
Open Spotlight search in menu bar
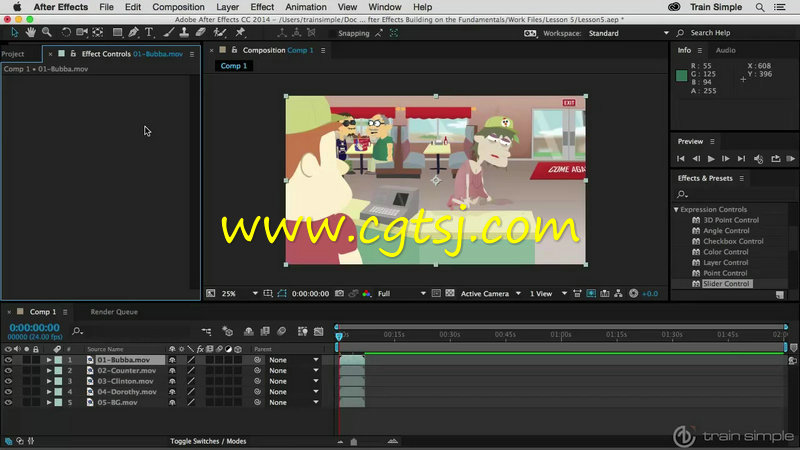click(760, 7)
